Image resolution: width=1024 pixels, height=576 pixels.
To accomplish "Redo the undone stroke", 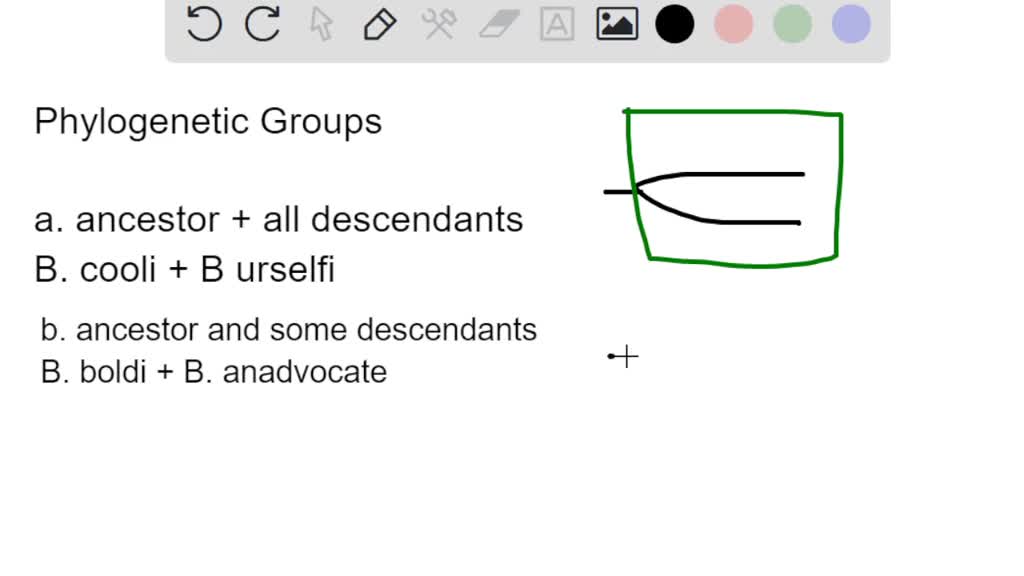I will [261, 24].
